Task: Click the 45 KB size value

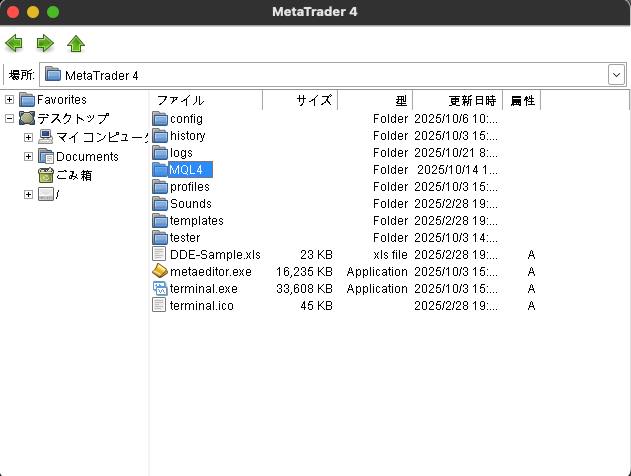Action: [316, 305]
